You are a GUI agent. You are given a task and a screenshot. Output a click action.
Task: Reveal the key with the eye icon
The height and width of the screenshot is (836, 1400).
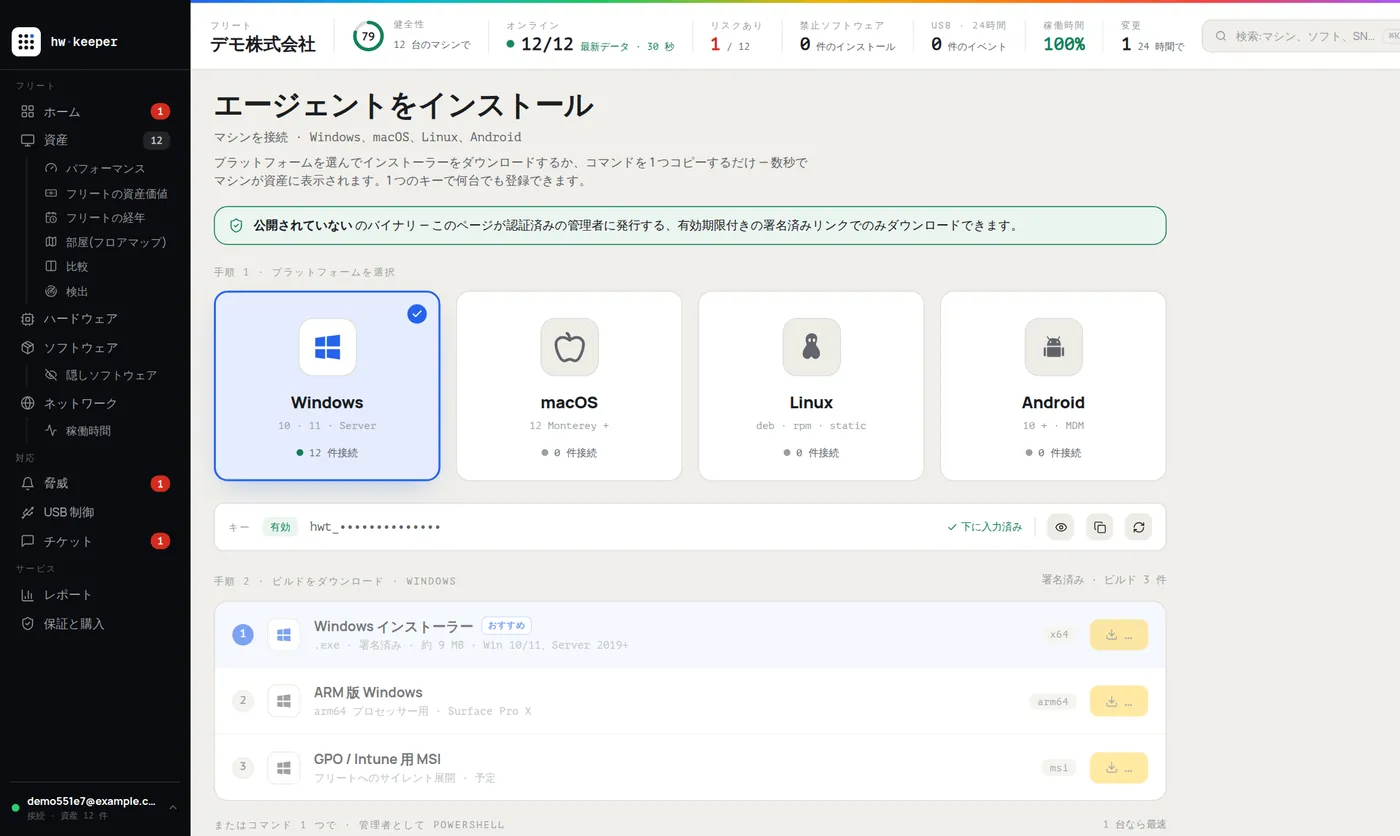tap(1060, 527)
